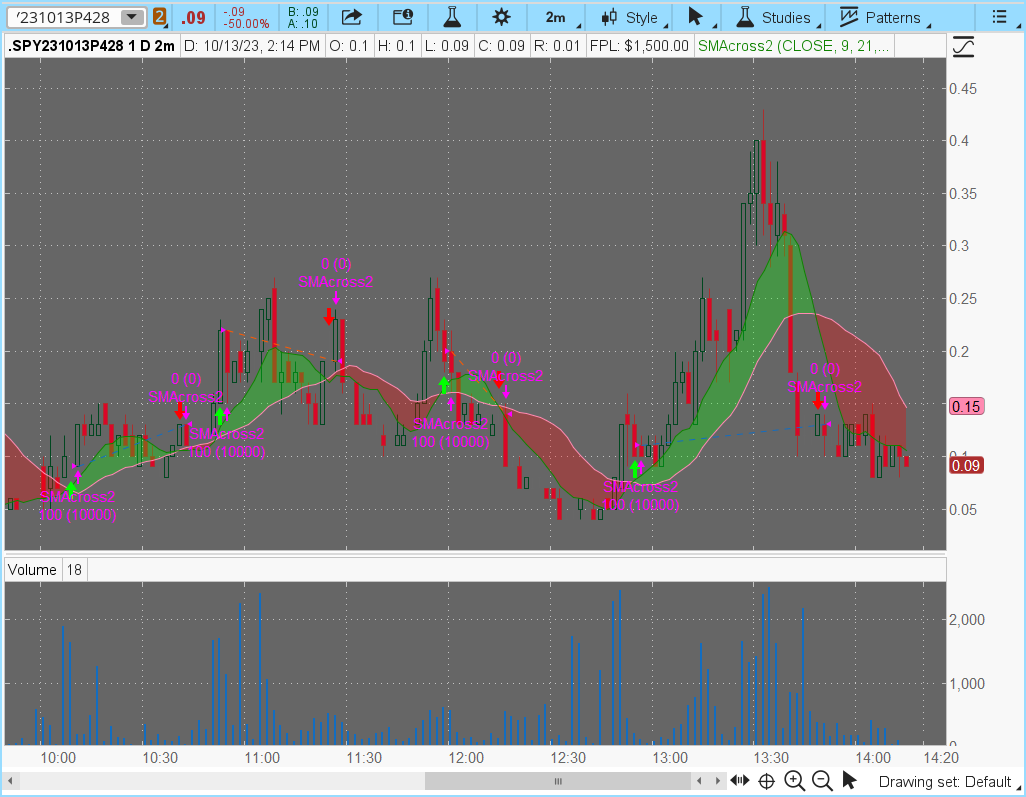Click the last price .09 in toolbar
This screenshot has height=797, width=1026.
[x=193, y=18]
